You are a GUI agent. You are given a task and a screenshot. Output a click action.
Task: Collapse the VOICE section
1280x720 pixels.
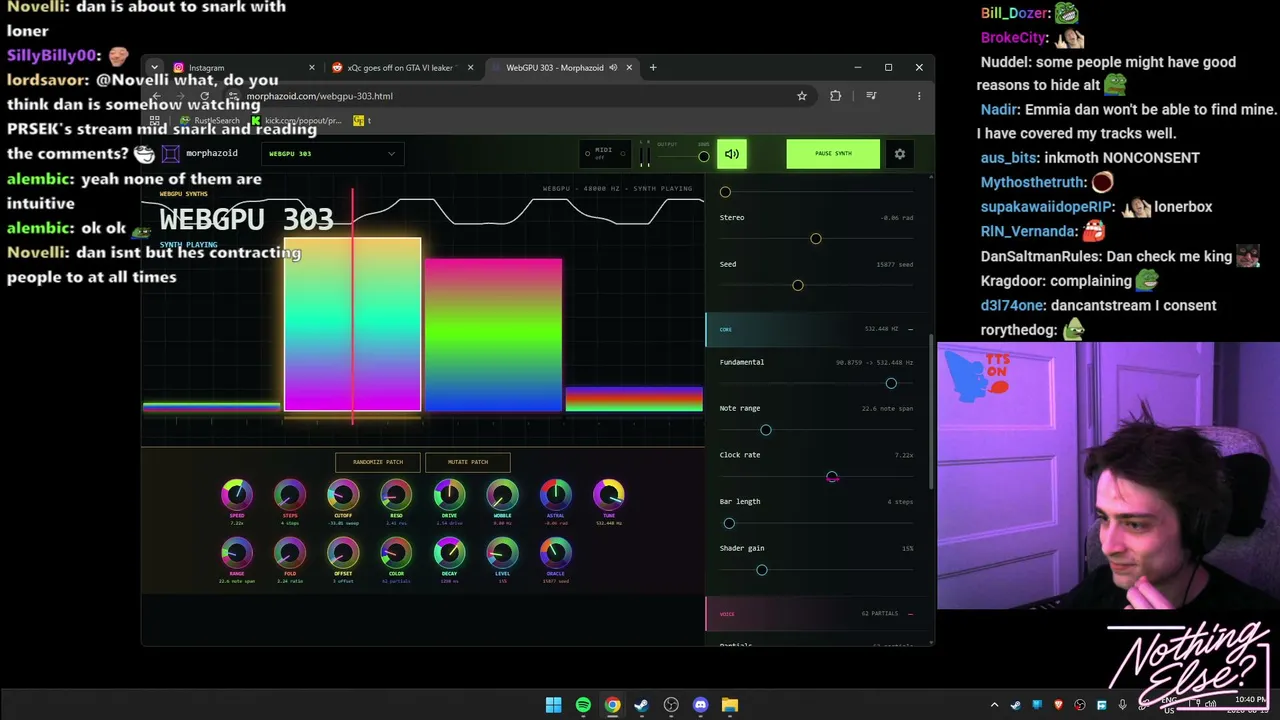(909, 614)
